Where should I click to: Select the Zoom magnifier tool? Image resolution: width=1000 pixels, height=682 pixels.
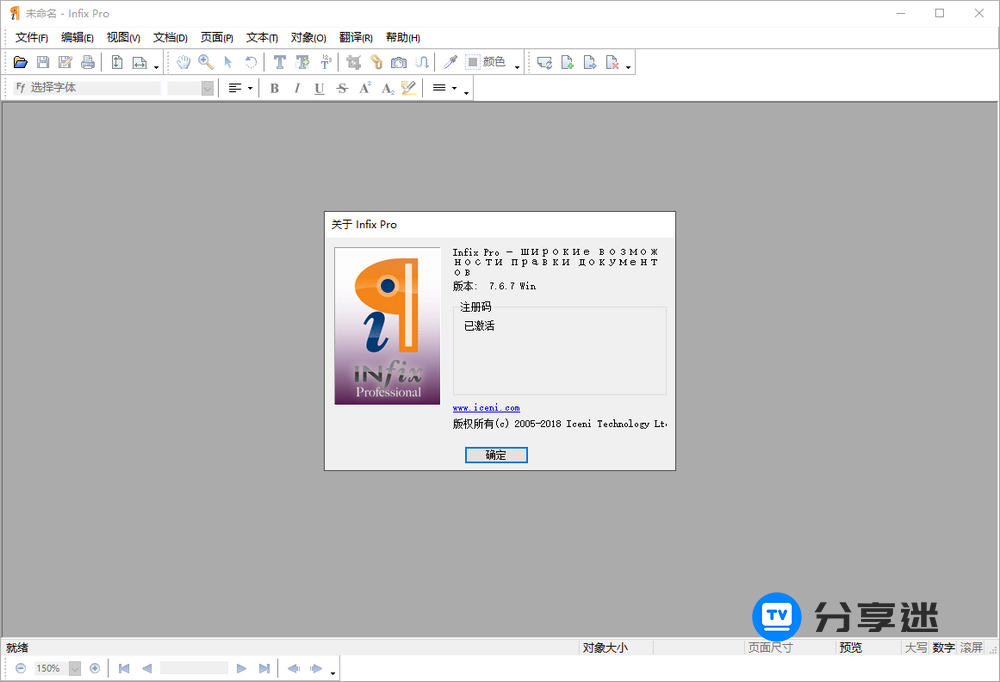206,62
